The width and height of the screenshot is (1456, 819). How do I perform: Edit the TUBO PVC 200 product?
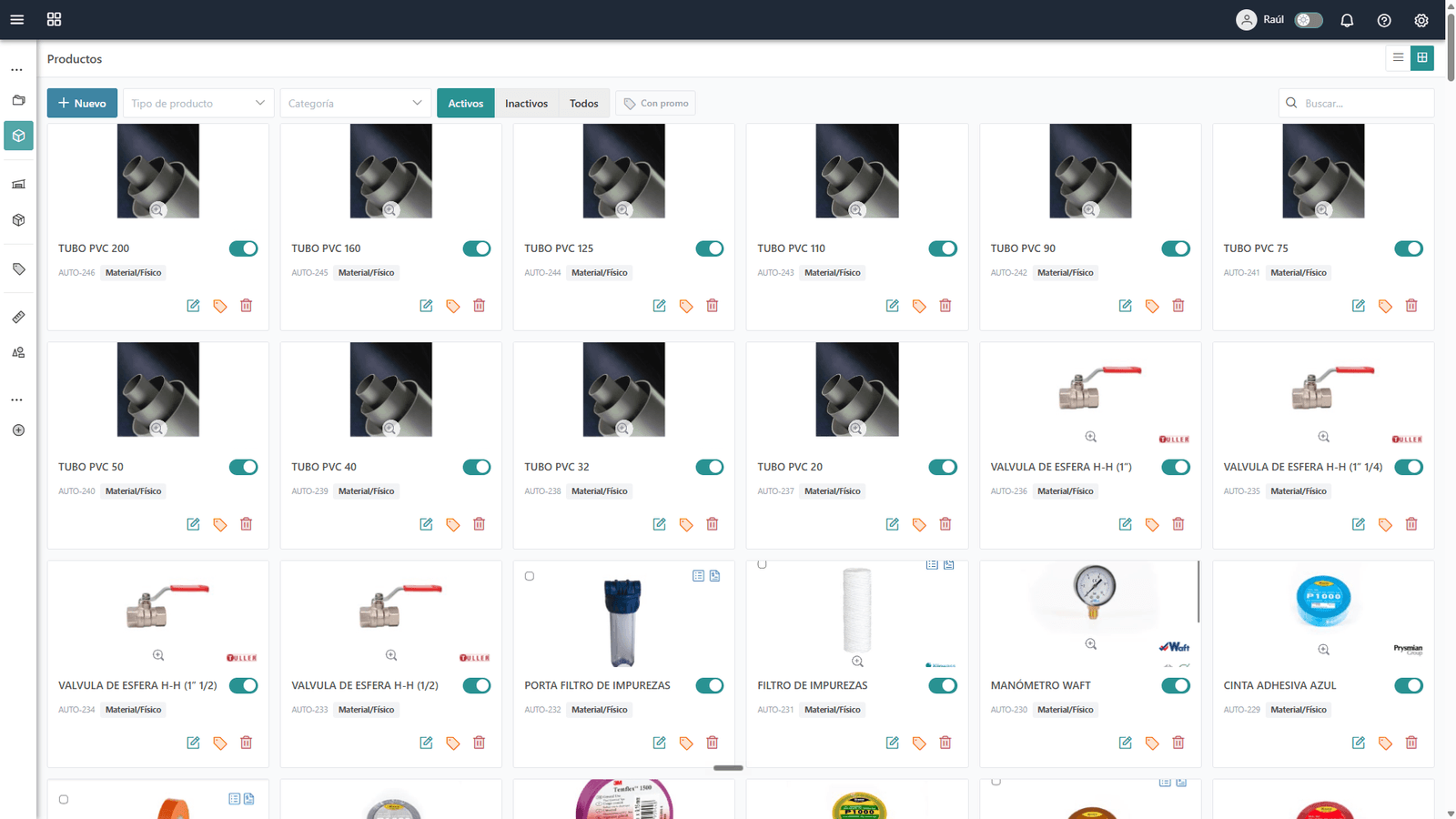click(193, 306)
